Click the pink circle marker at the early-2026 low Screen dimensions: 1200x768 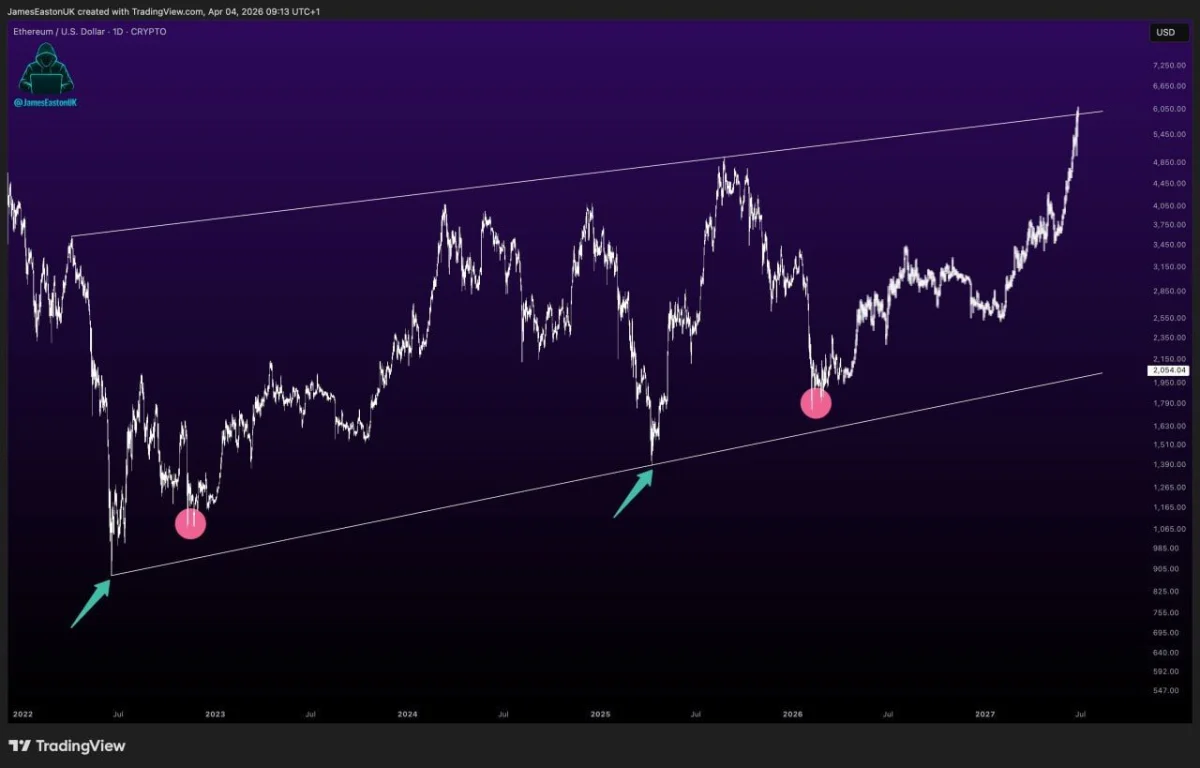[x=816, y=403]
